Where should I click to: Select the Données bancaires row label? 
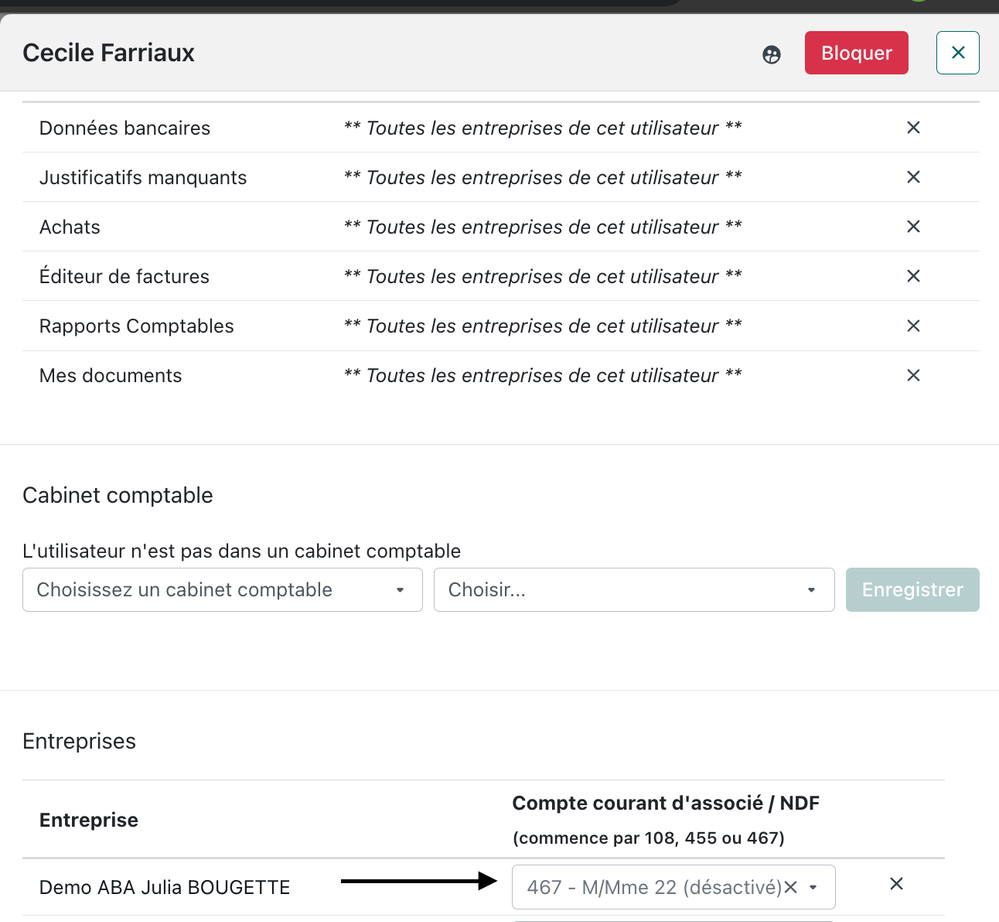[x=125, y=128]
